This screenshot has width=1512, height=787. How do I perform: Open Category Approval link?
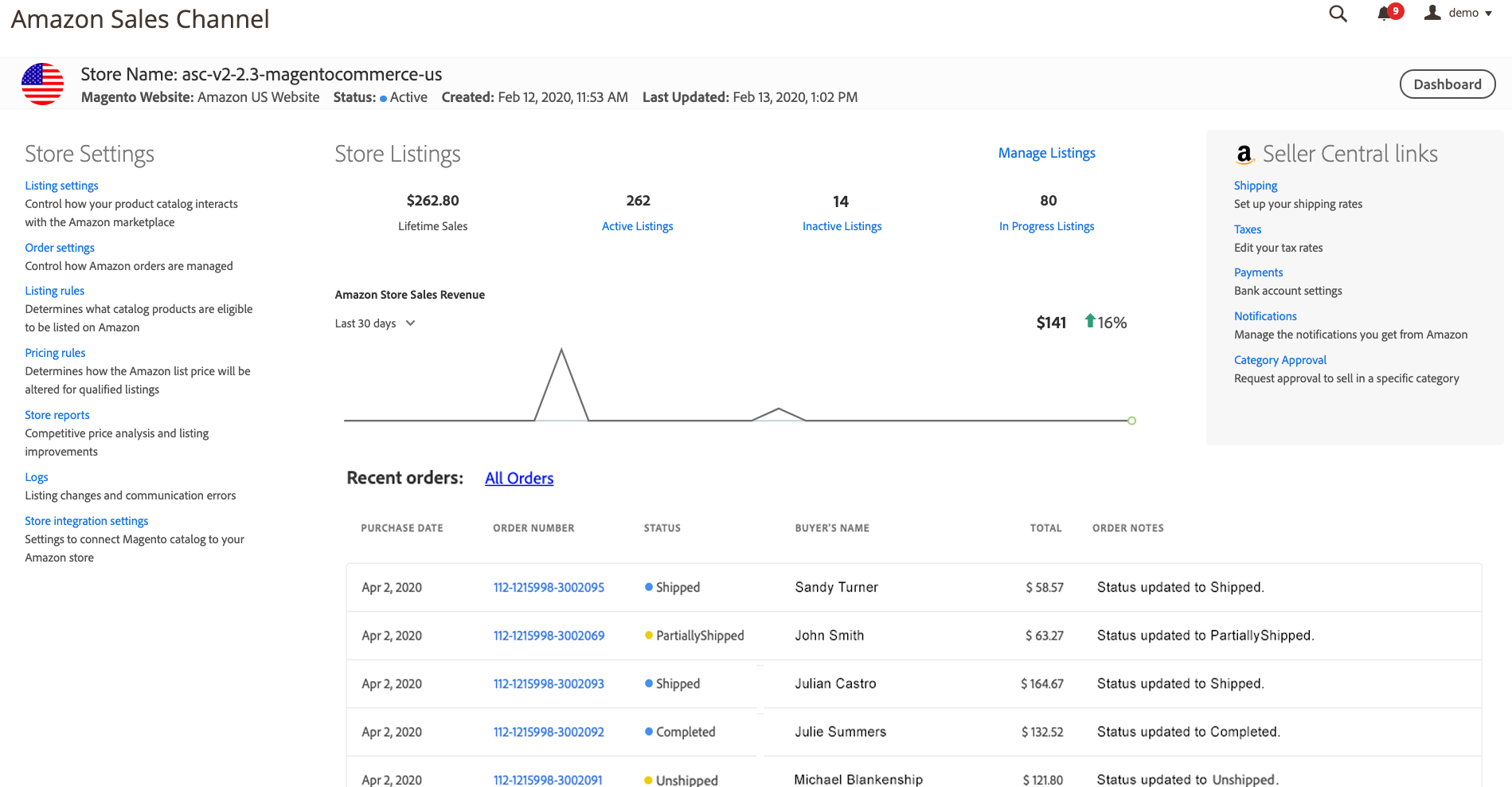coord(1280,360)
